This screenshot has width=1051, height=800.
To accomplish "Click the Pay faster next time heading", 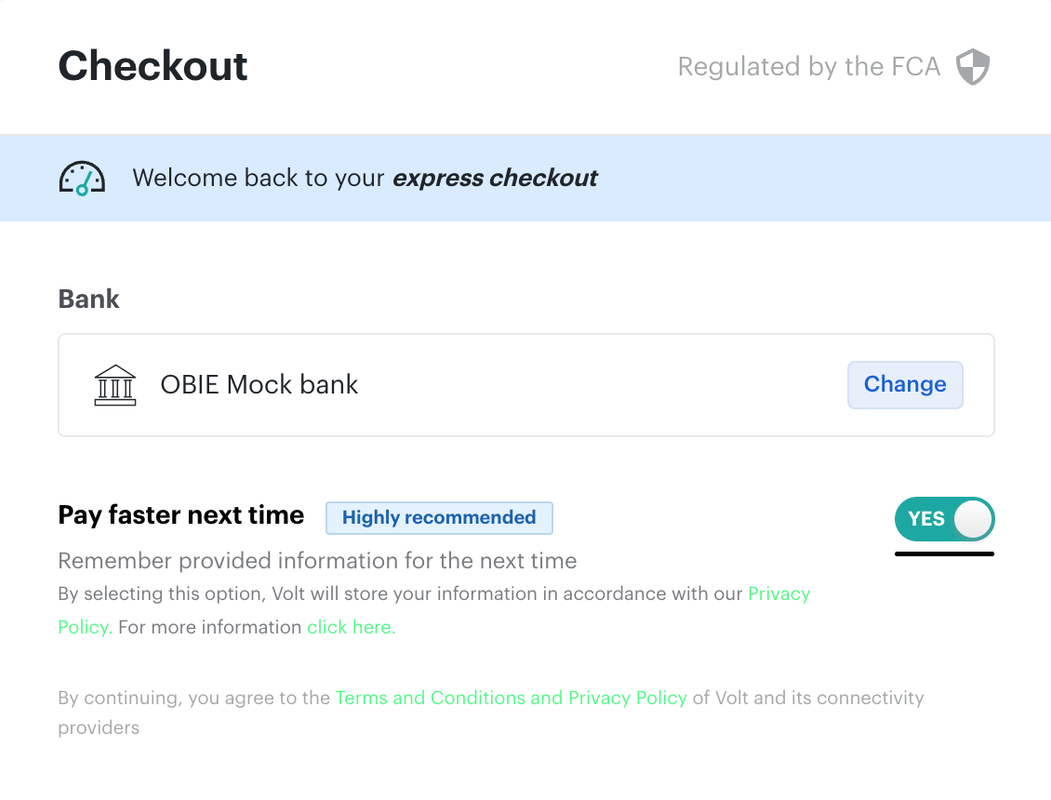I will point(181,515).
